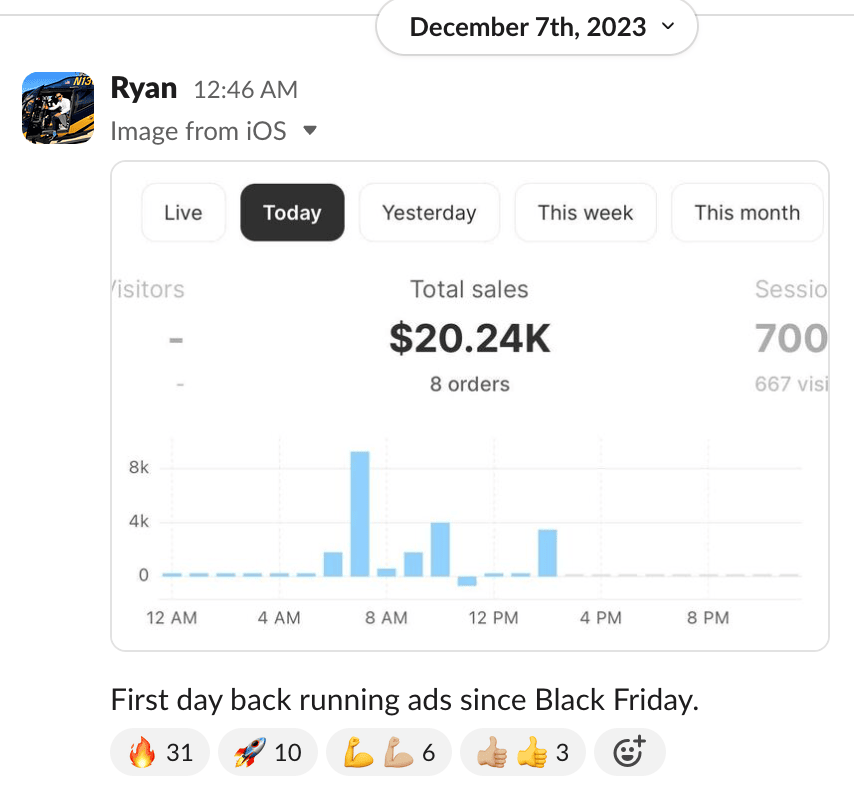Select the Today tab
This screenshot has width=854, height=800.
coord(292,213)
